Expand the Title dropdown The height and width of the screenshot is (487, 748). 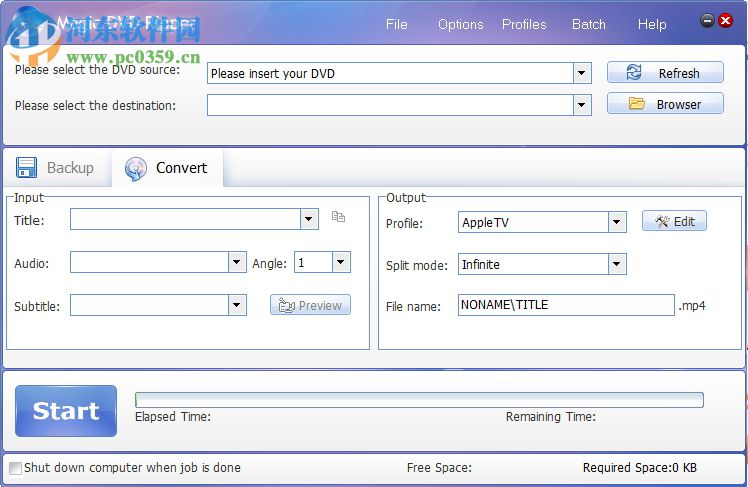coord(309,219)
